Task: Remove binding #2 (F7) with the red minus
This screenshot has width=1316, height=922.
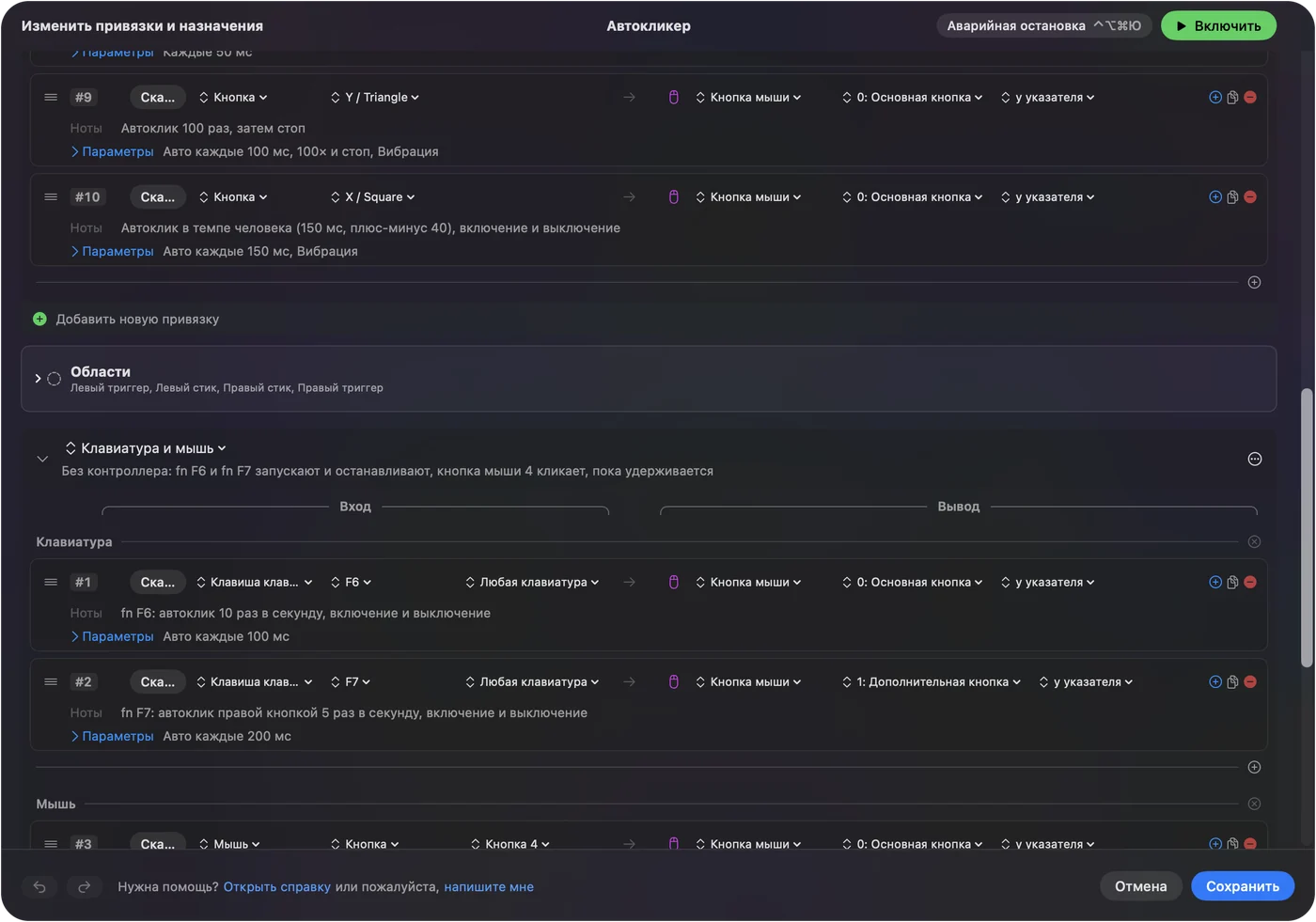Action: pyautogui.click(x=1250, y=682)
